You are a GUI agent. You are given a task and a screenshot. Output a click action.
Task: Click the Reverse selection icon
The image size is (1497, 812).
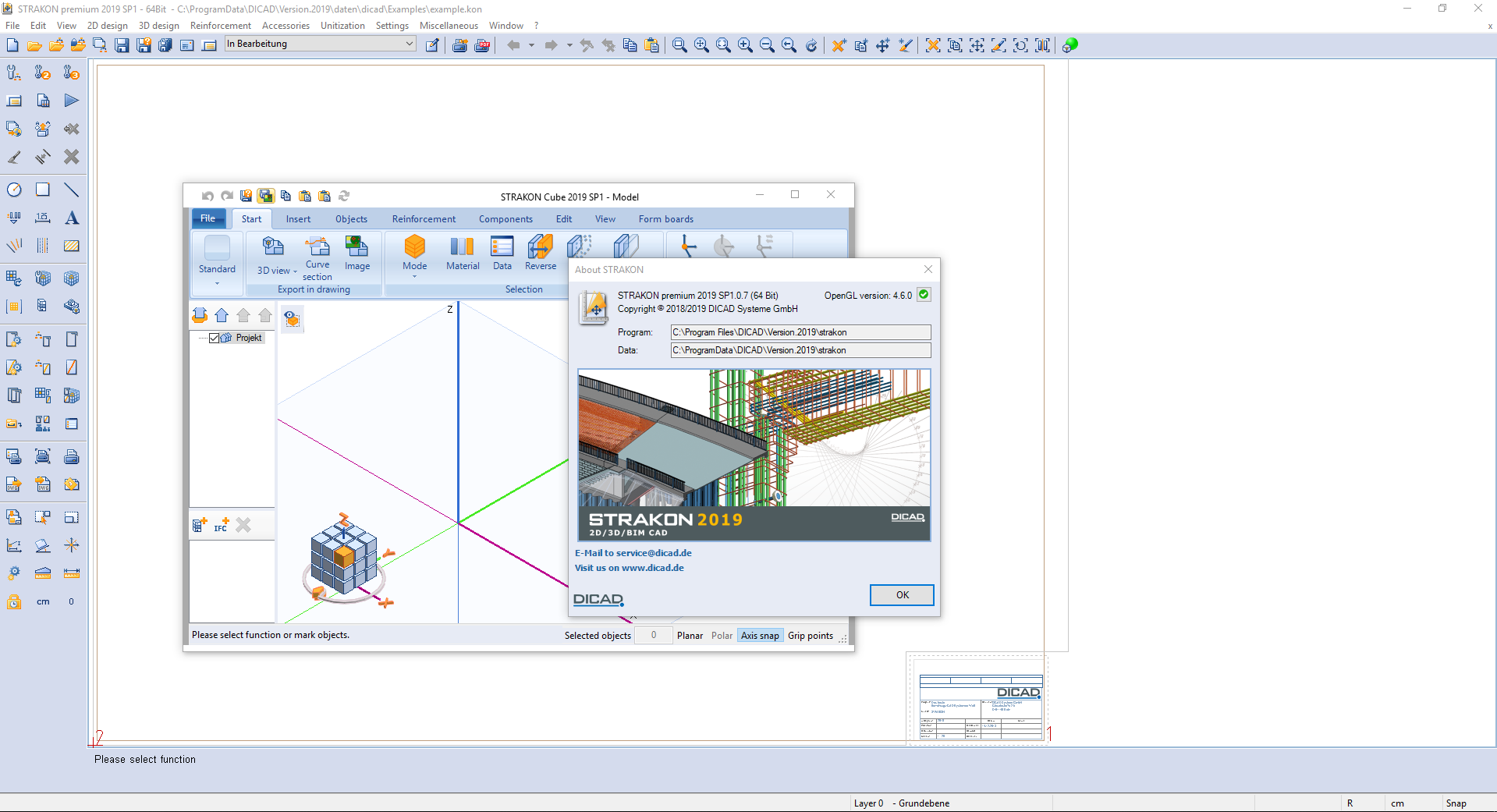click(541, 254)
